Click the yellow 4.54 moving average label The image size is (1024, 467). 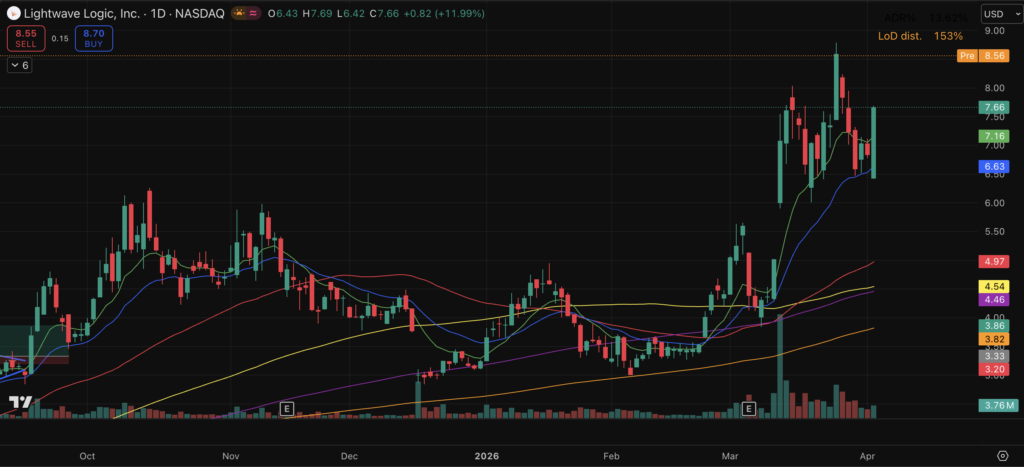point(993,287)
